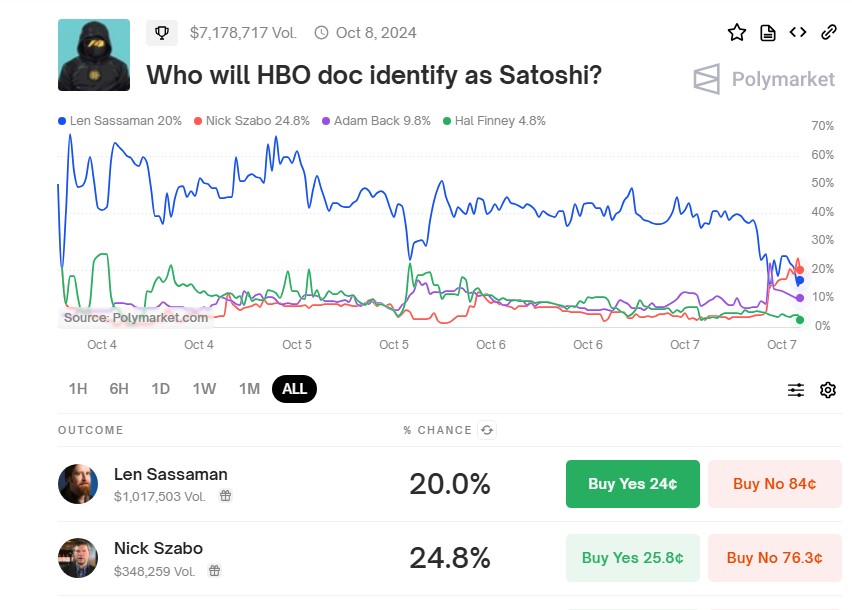Select the ALL time range
Viewport: 852px width, 610px height.
(x=294, y=389)
